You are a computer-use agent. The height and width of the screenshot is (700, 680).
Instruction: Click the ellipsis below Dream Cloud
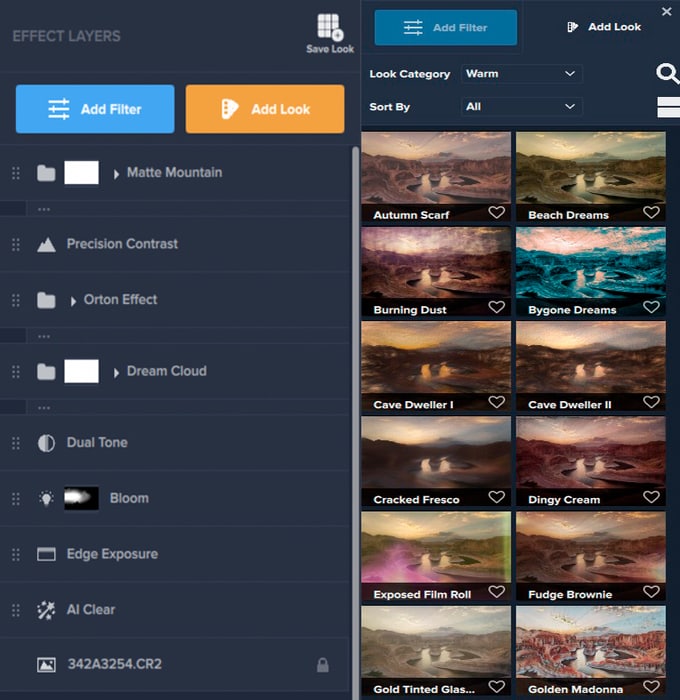44,408
